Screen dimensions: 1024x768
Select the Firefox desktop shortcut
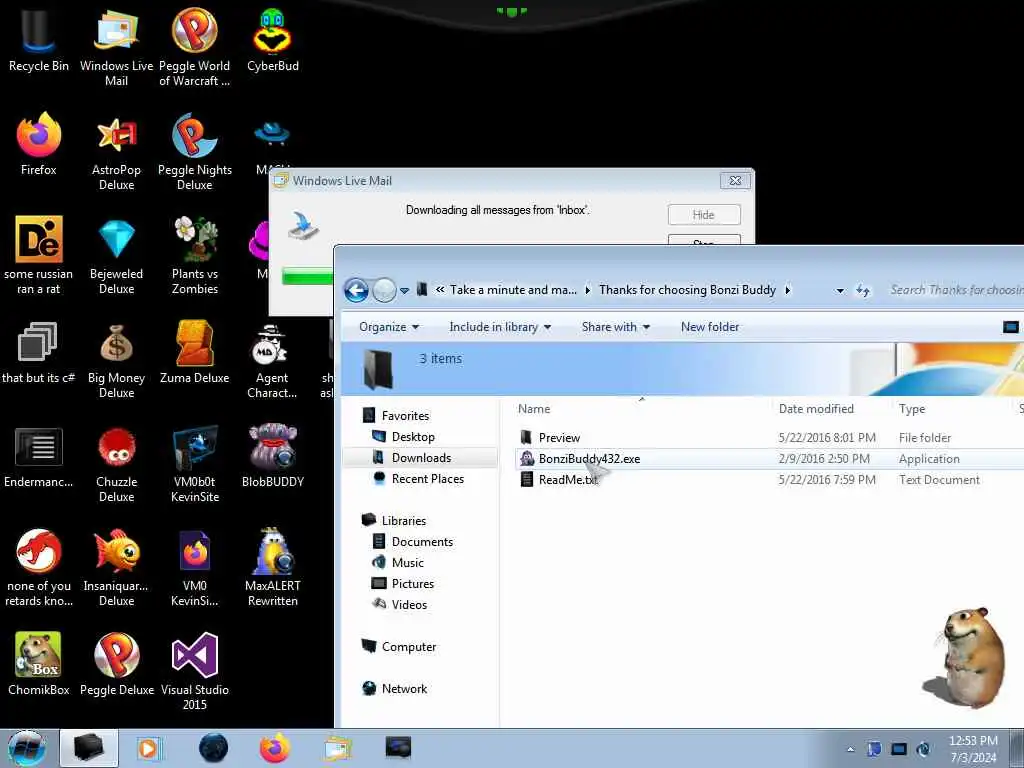pos(39,144)
